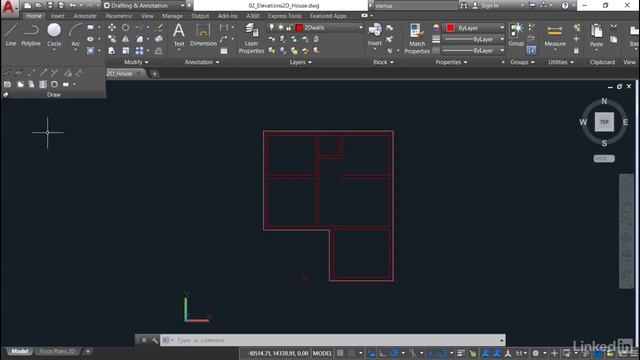Click Sign In button
Image resolution: width=640 pixels, height=360 pixels.
click(x=486, y=6)
